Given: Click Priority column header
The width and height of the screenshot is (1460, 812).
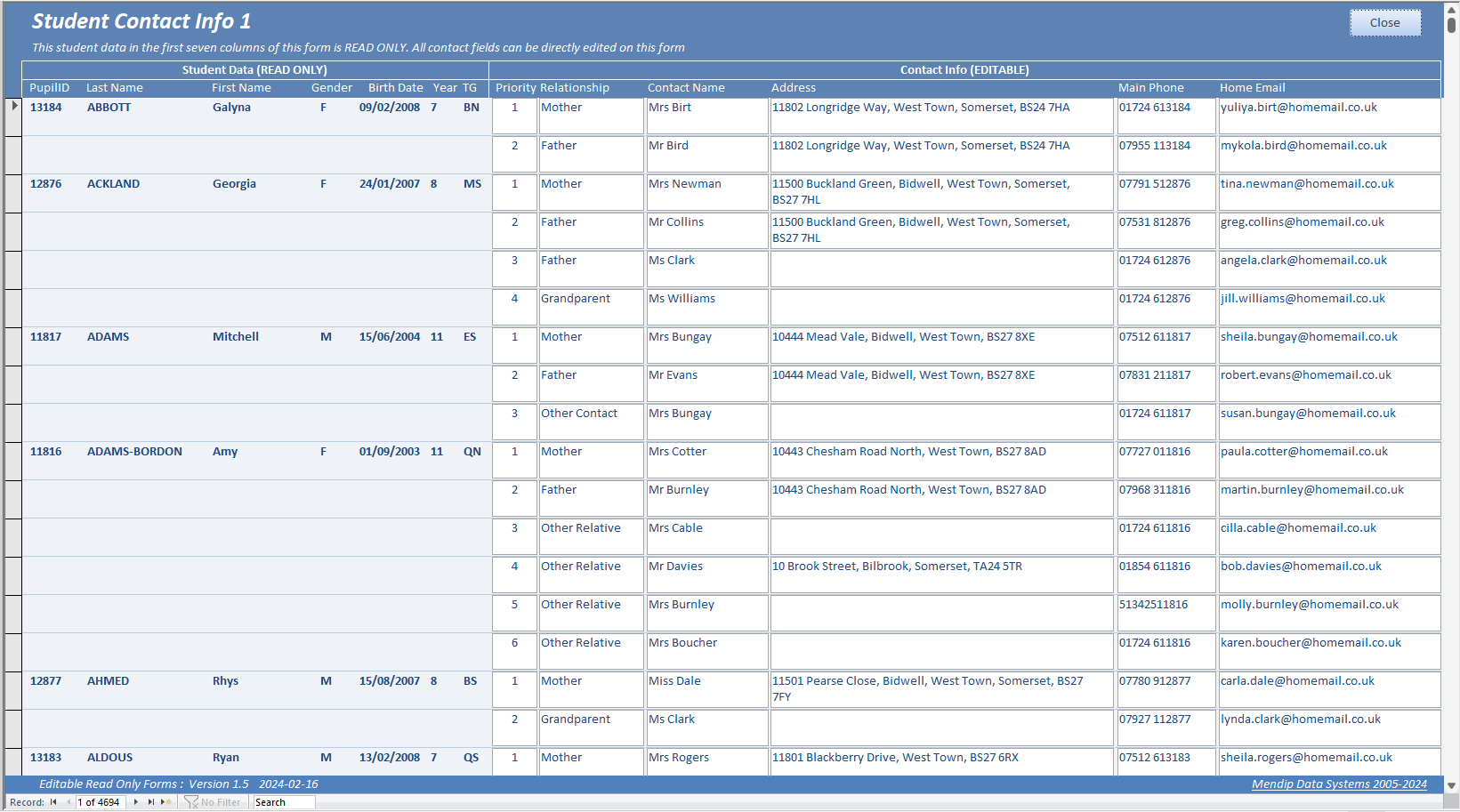Looking at the screenshot, I should pyautogui.click(x=515, y=88).
